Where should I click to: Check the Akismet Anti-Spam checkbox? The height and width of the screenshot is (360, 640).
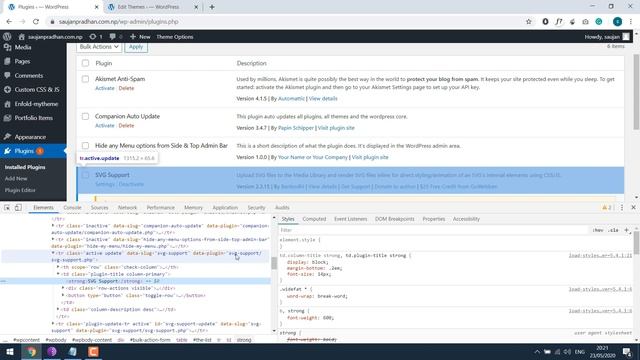(85, 79)
